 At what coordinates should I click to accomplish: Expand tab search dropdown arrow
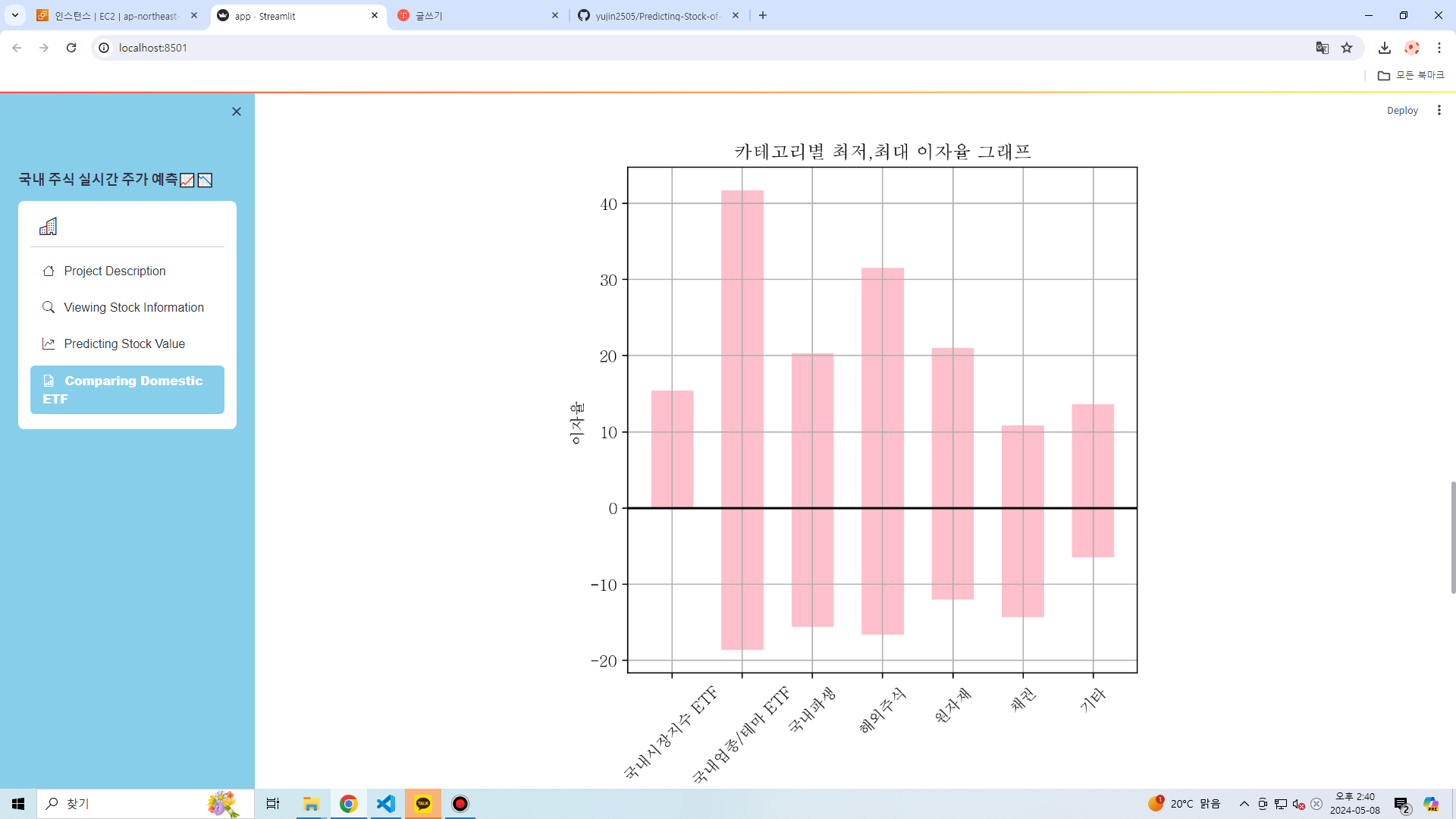pos(14,15)
